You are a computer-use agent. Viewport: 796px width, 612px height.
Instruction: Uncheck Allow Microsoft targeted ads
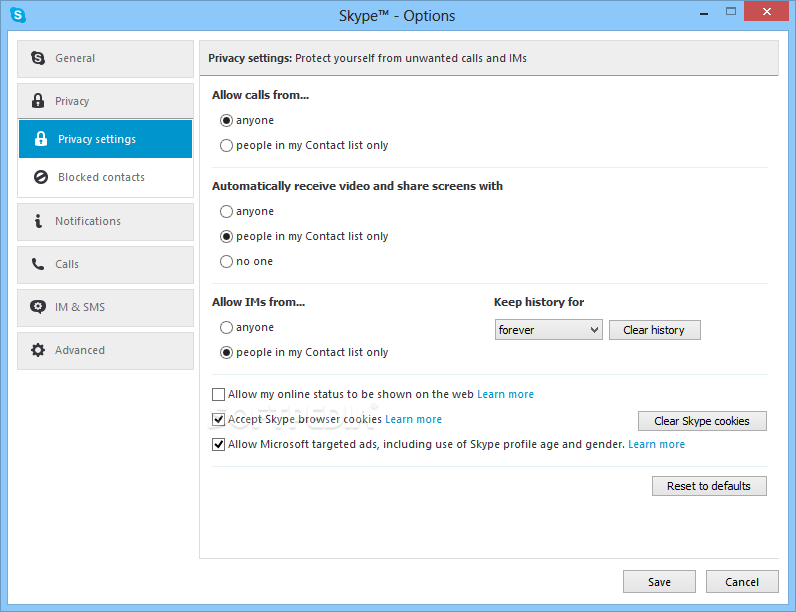coord(218,445)
